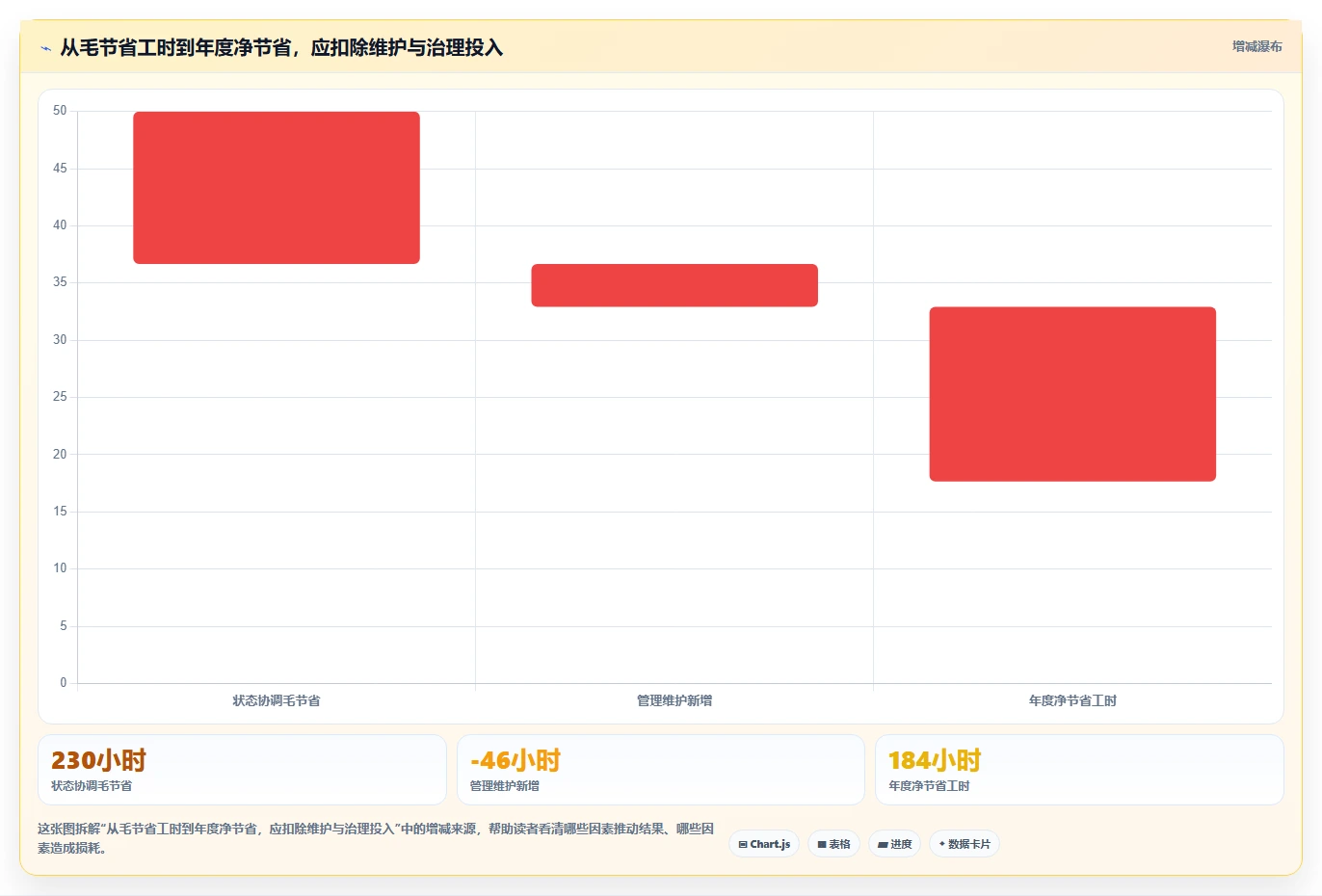The height and width of the screenshot is (896, 1322).
Task: Click the 管理维护新增 caption under -46小时
Action: pyautogui.click(x=505, y=786)
